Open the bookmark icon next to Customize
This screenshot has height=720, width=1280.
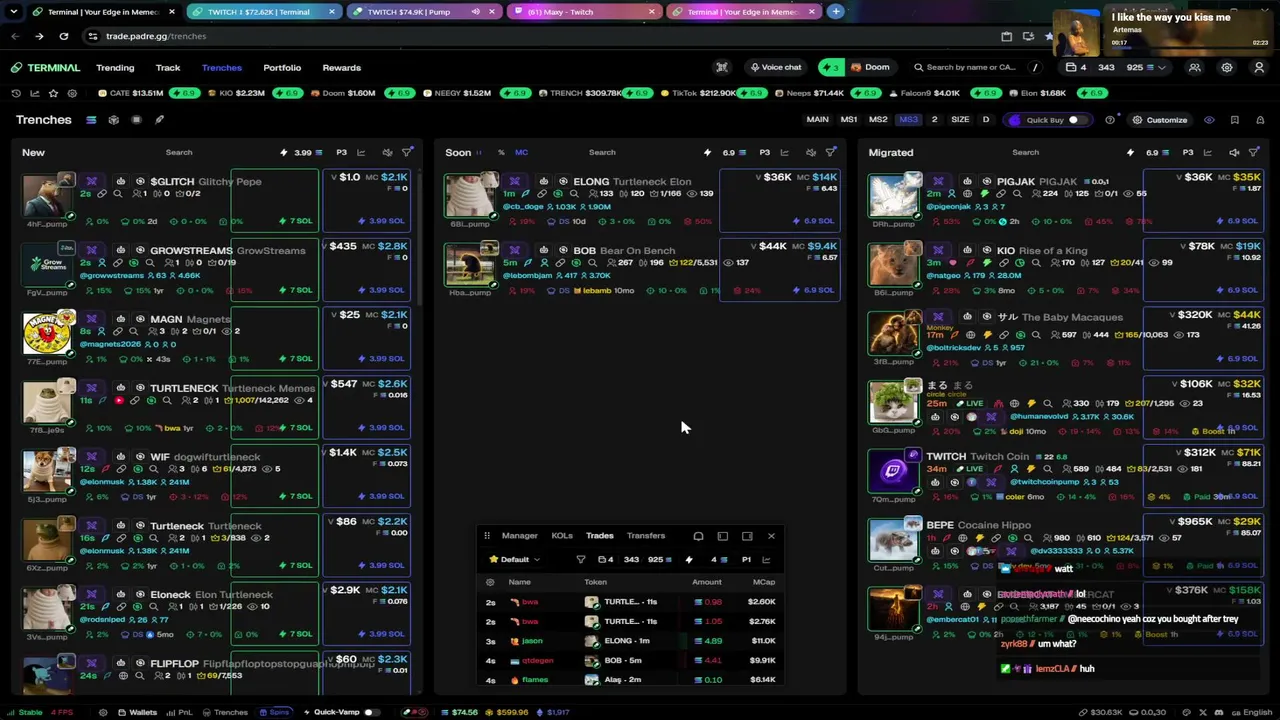tap(1234, 120)
